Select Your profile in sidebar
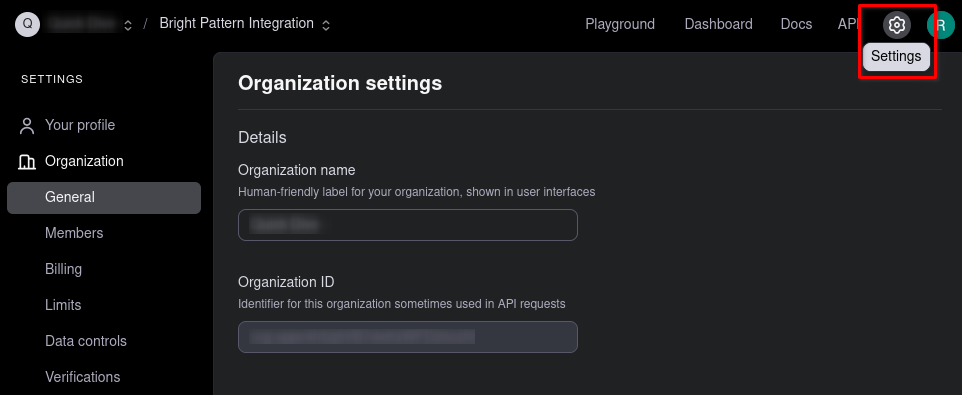The width and height of the screenshot is (962, 395). coord(80,125)
